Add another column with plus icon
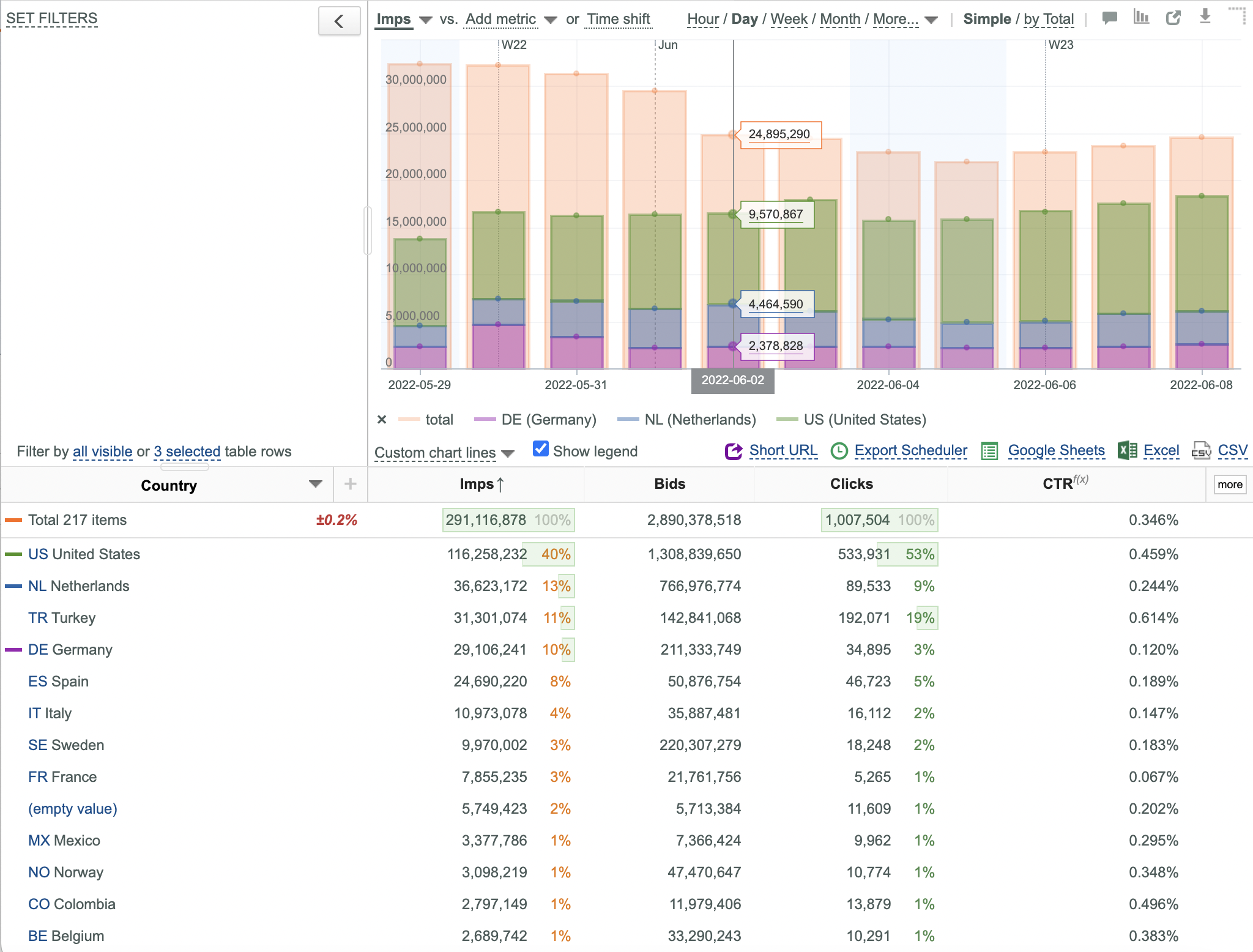This screenshot has height=952, width=1253. click(x=351, y=484)
